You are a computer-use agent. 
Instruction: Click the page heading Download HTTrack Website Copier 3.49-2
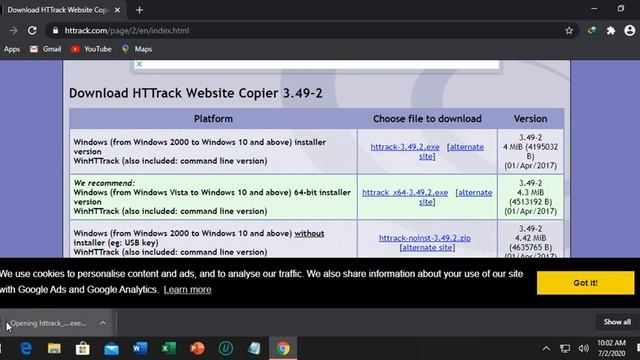tap(196, 93)
